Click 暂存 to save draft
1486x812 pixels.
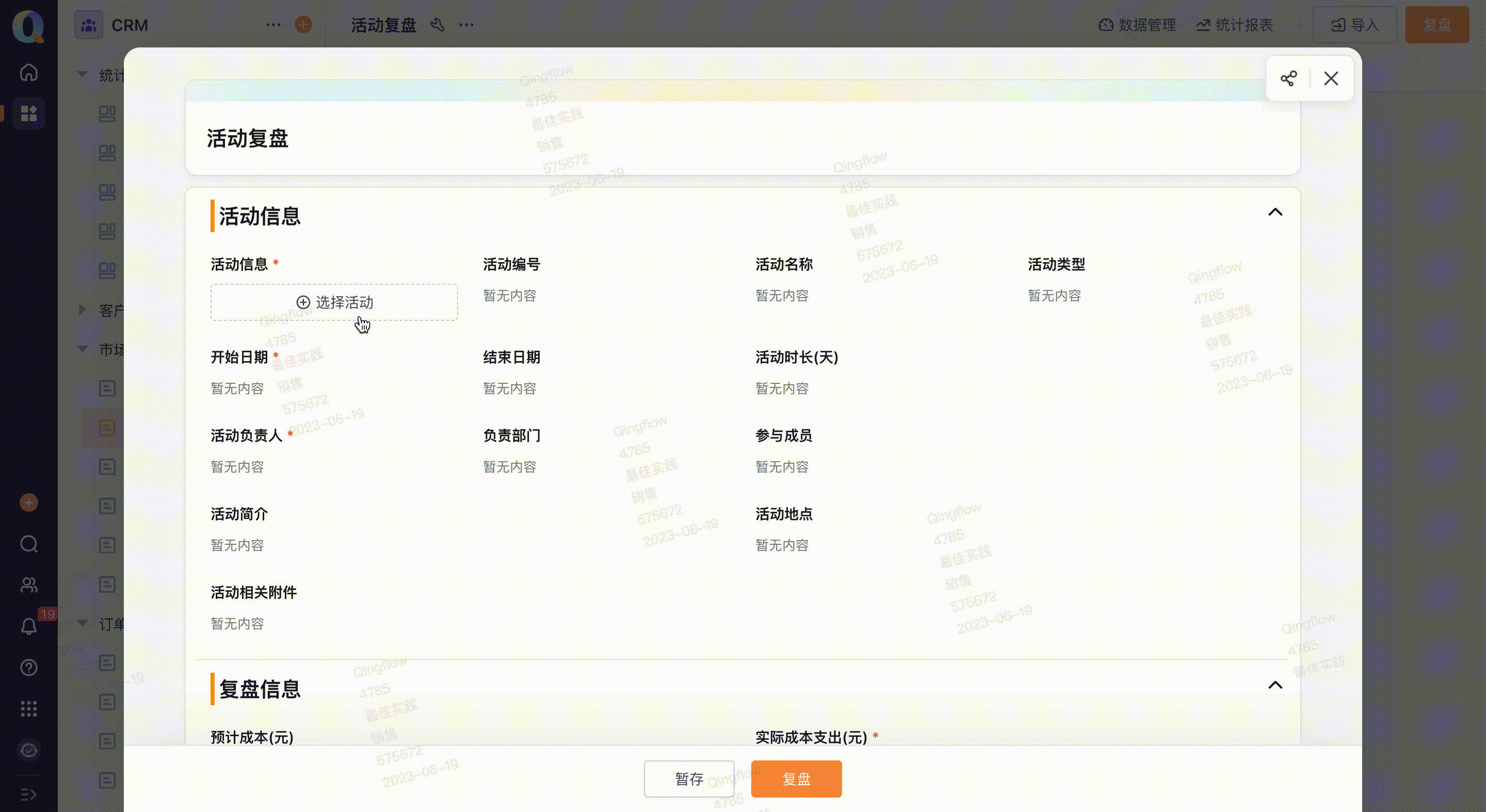point(689,779)
